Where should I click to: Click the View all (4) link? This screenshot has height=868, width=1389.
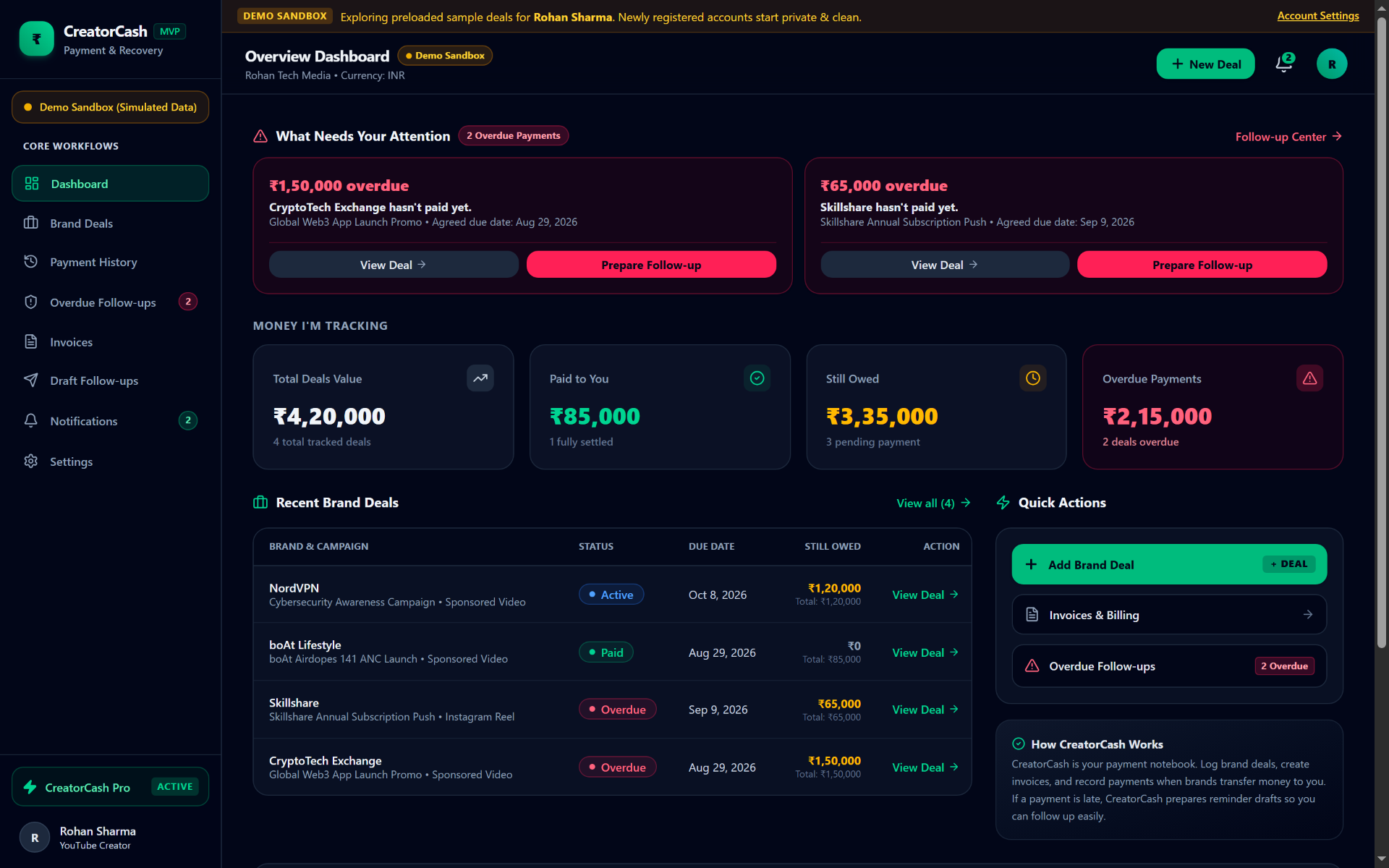coord(933,503)
